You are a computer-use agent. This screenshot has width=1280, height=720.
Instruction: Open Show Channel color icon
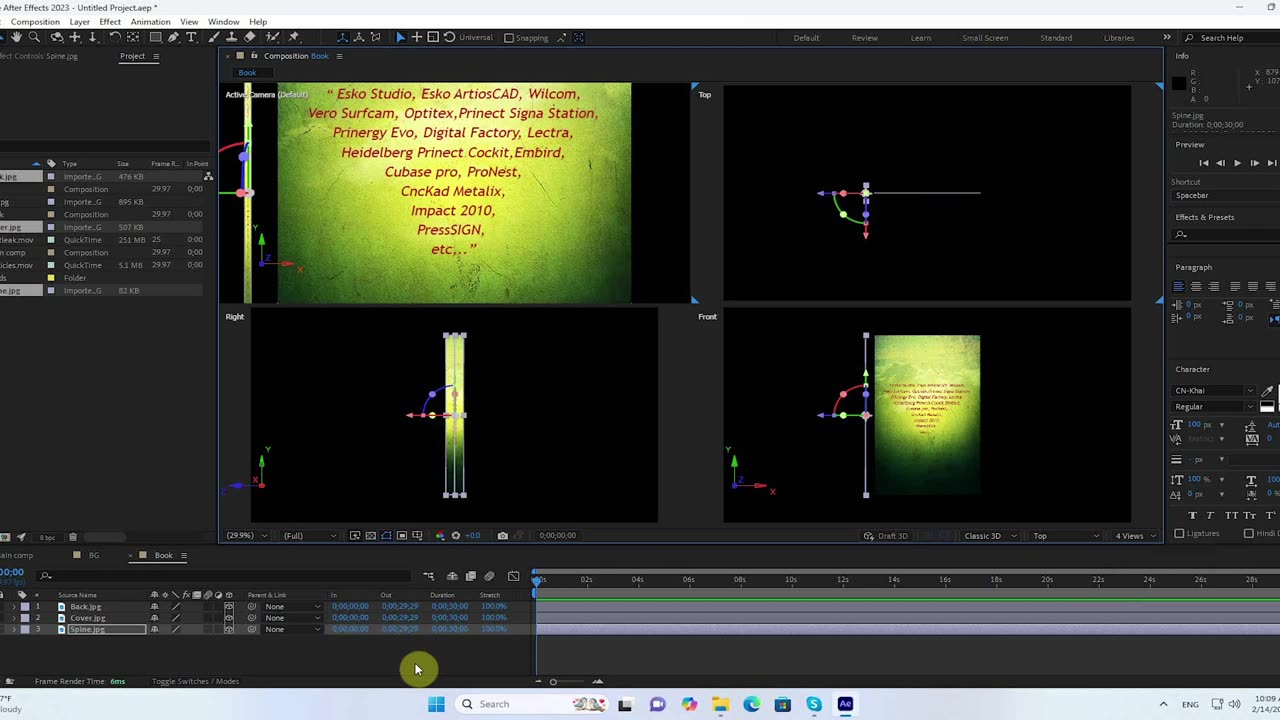click(x=440, y=535)
